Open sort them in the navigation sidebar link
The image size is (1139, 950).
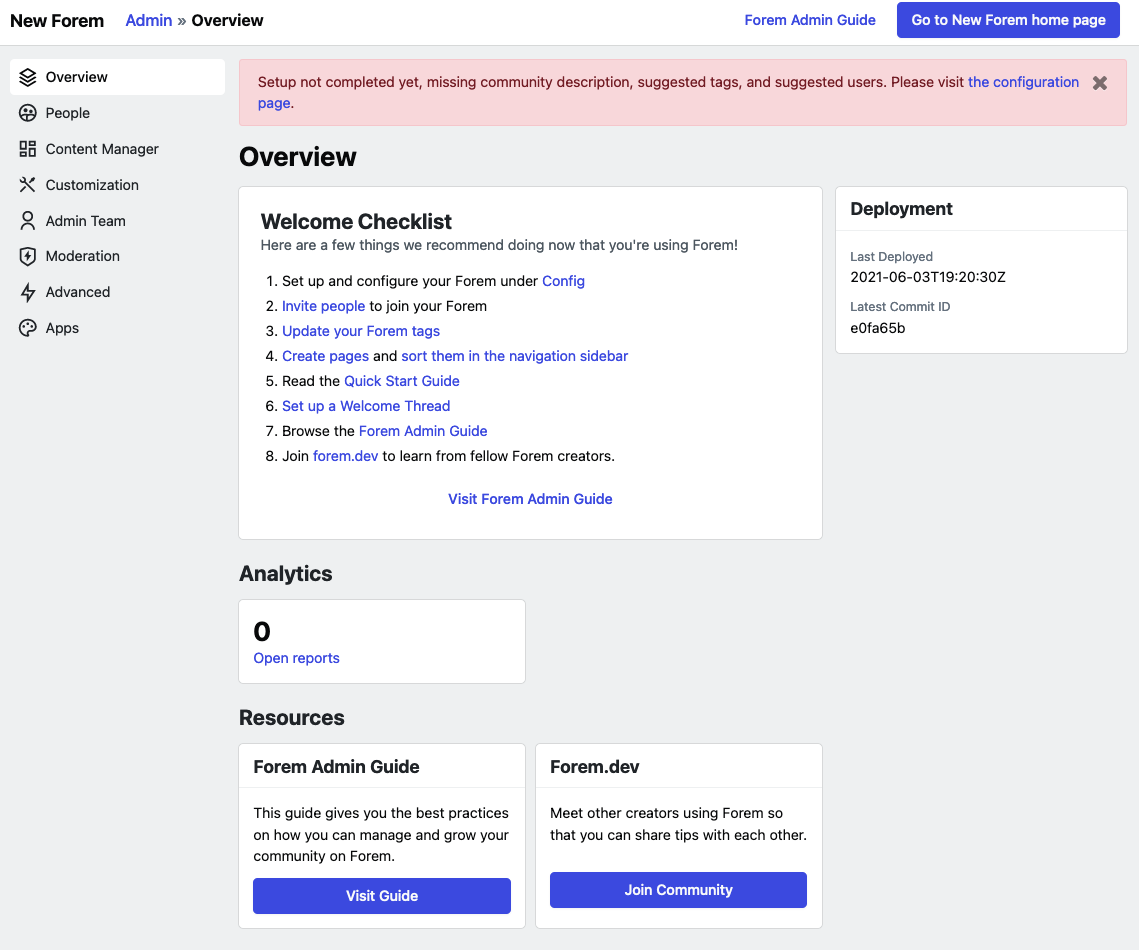[514, 356]
